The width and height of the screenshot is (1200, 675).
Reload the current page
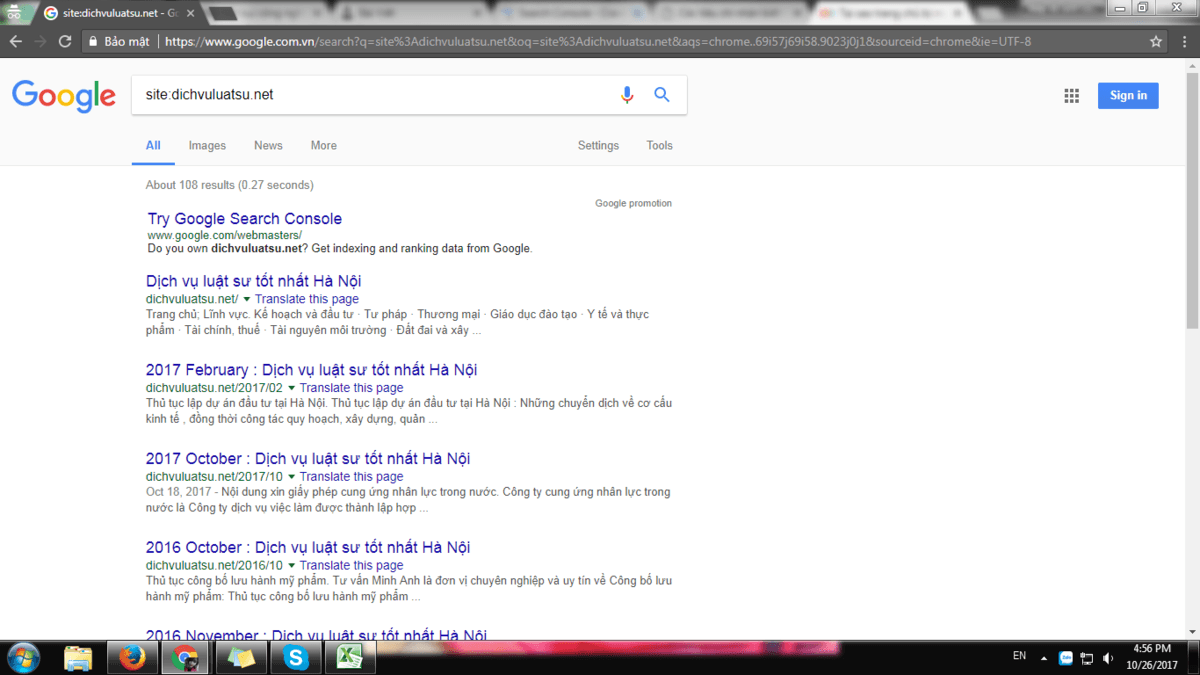pos(65,42)
